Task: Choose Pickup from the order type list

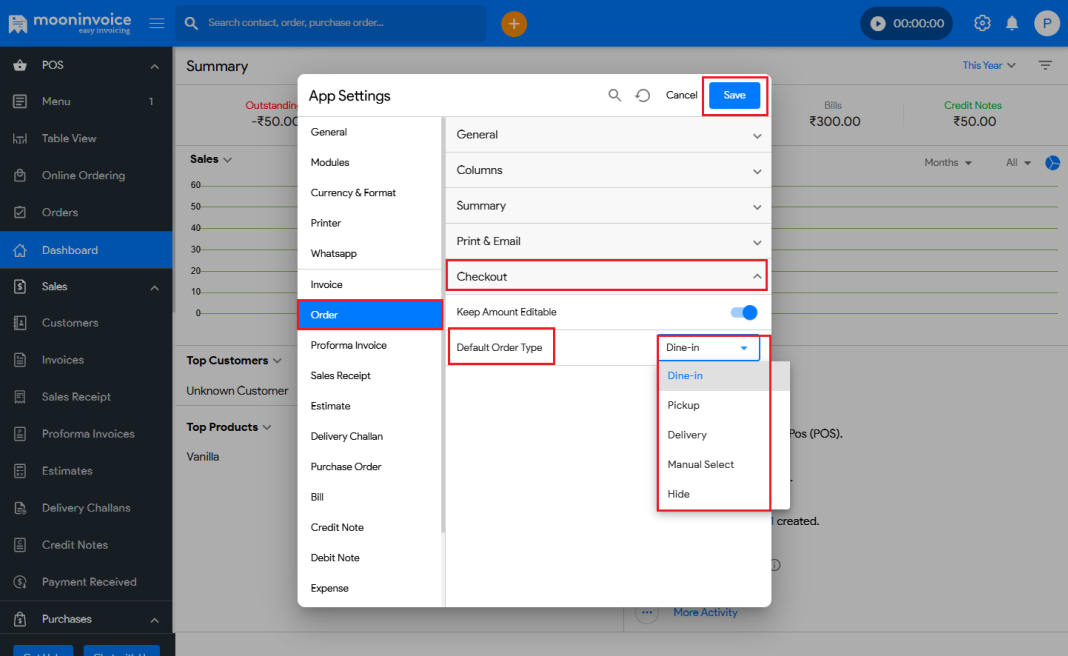Action: pyautogui.click(x=684, y=405)
